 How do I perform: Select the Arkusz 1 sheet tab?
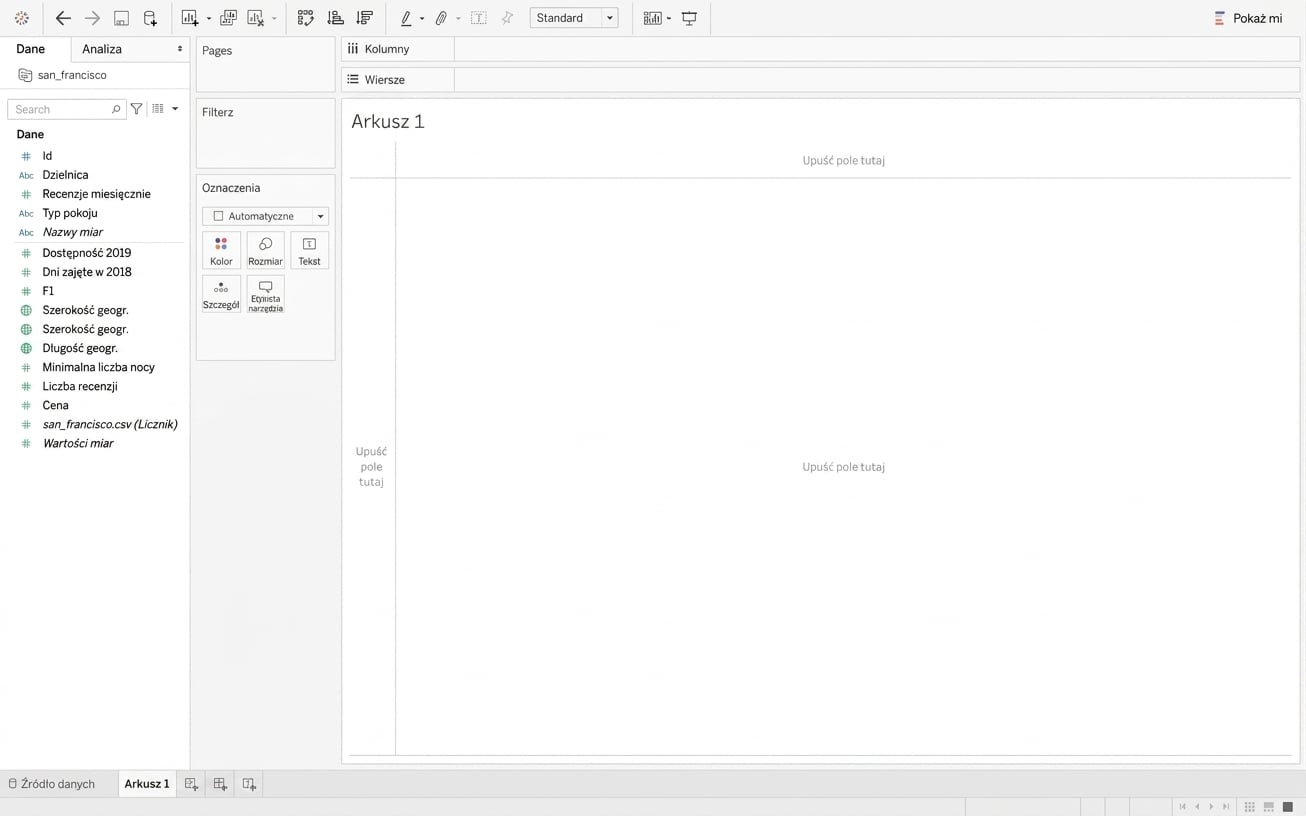pyautogui.click(x=147, y=784)
